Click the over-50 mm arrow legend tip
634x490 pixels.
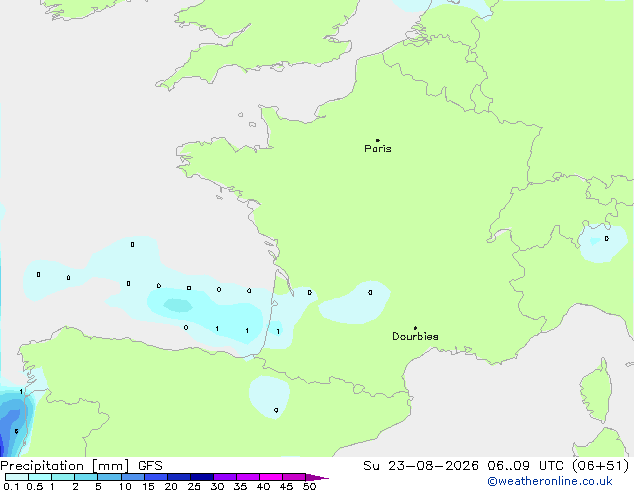pyautogui.click(x=317, y=477)
